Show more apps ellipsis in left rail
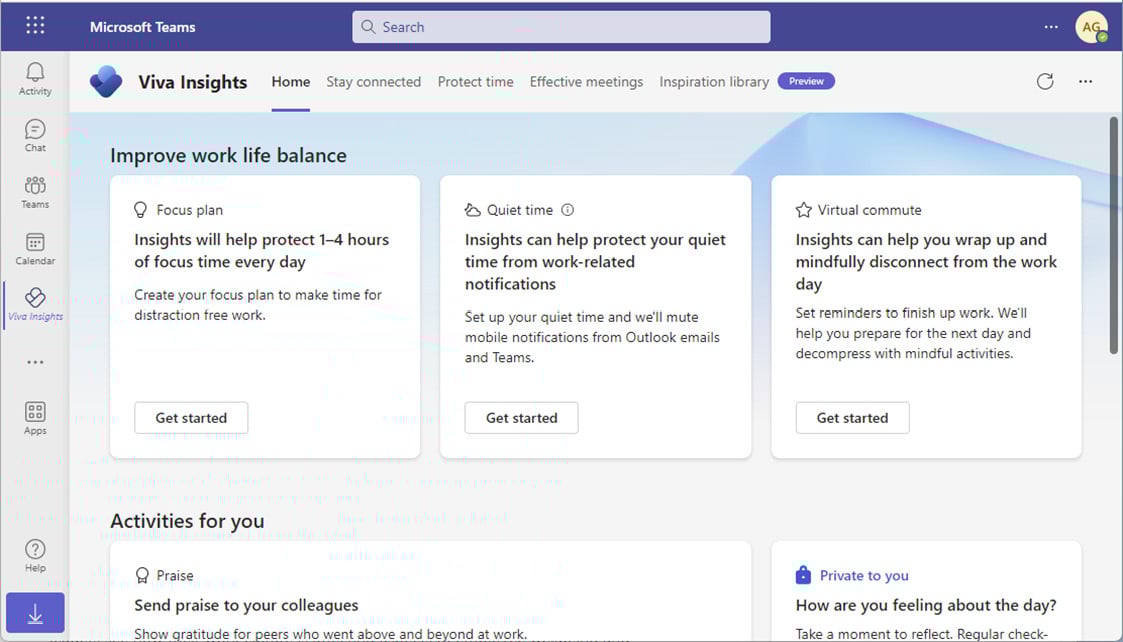Image resolution: width=1123 pixels, height=642 pixels. [x=35, y=362]
